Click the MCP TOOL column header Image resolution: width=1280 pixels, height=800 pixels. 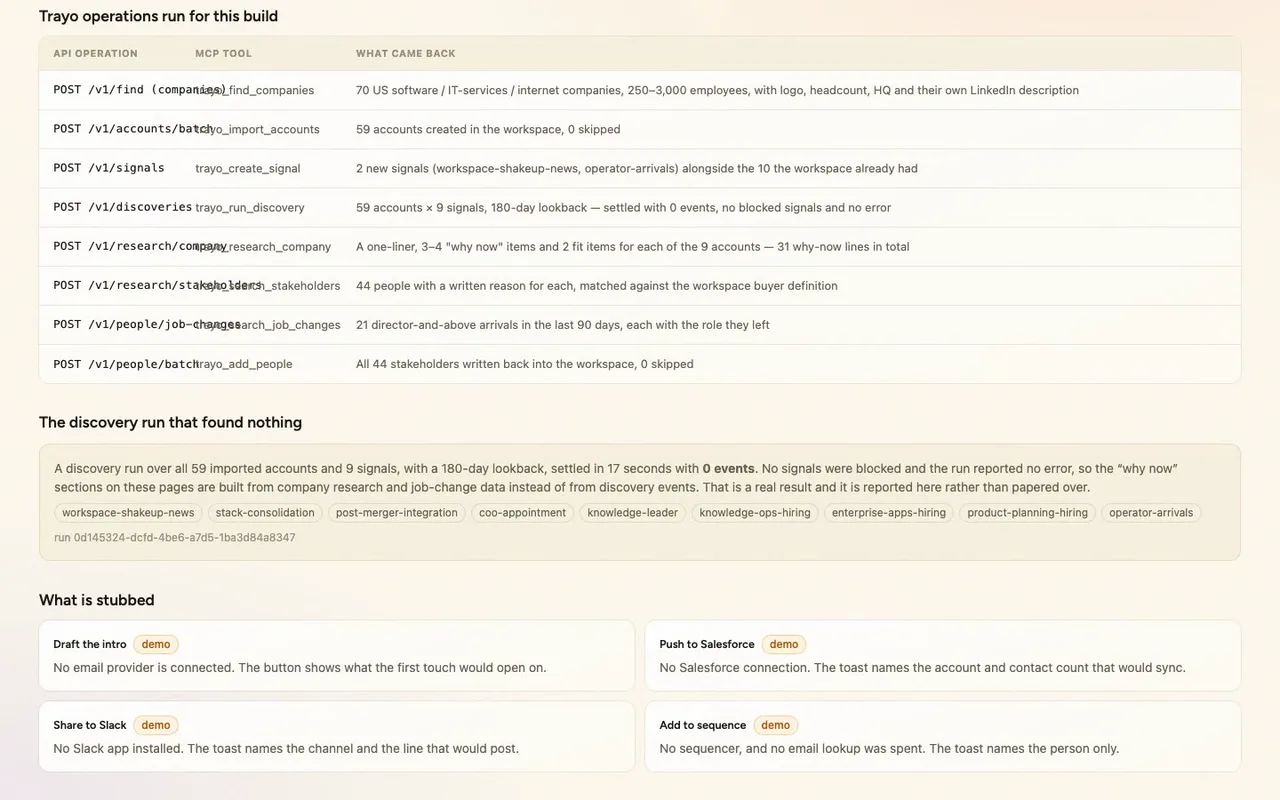pos(224,54)
